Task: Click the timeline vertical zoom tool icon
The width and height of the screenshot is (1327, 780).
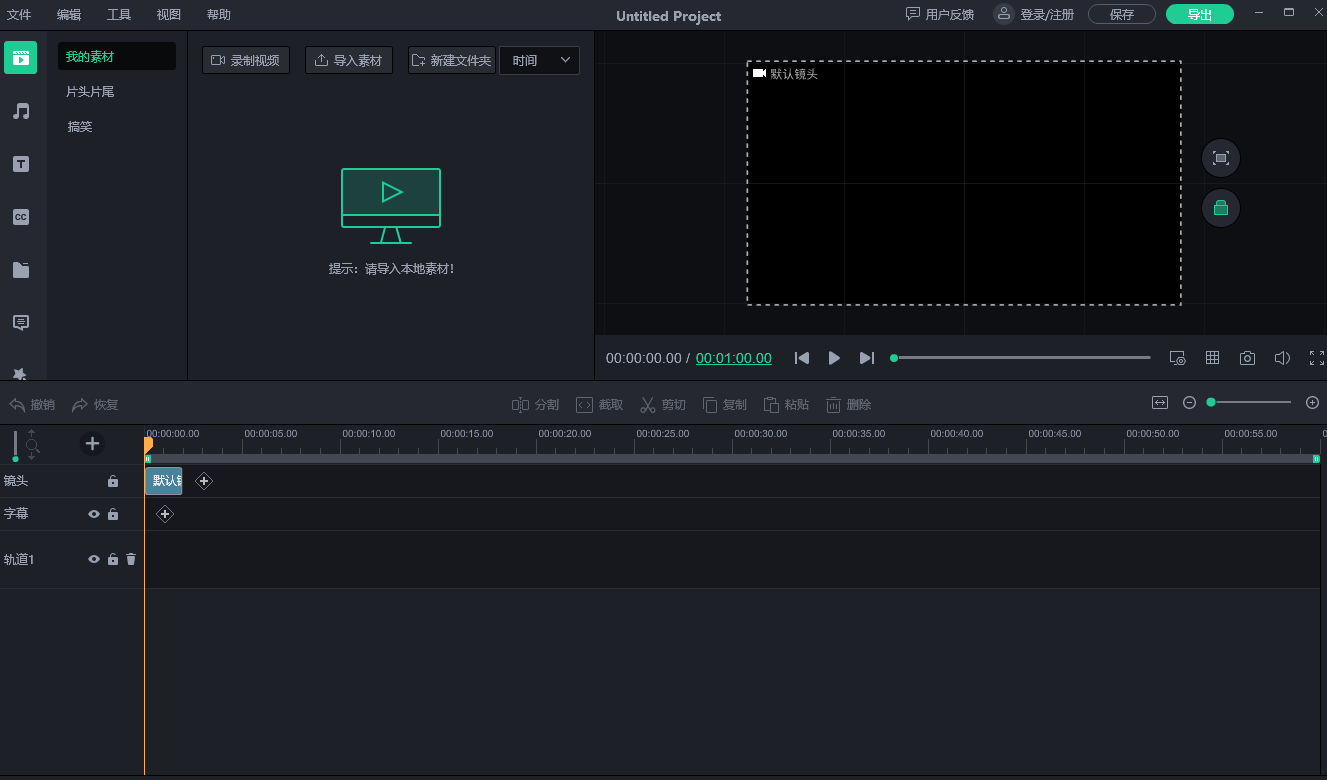Action: 32,445
